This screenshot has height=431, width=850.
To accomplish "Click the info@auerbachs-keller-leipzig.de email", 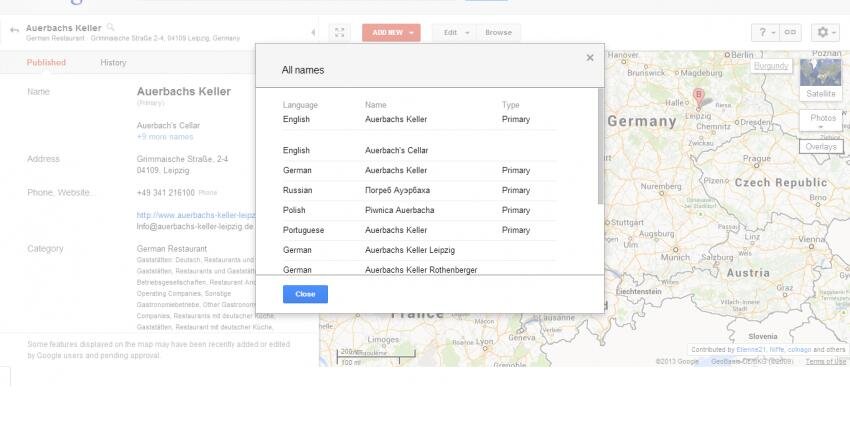I will click(x=195, y=226).
